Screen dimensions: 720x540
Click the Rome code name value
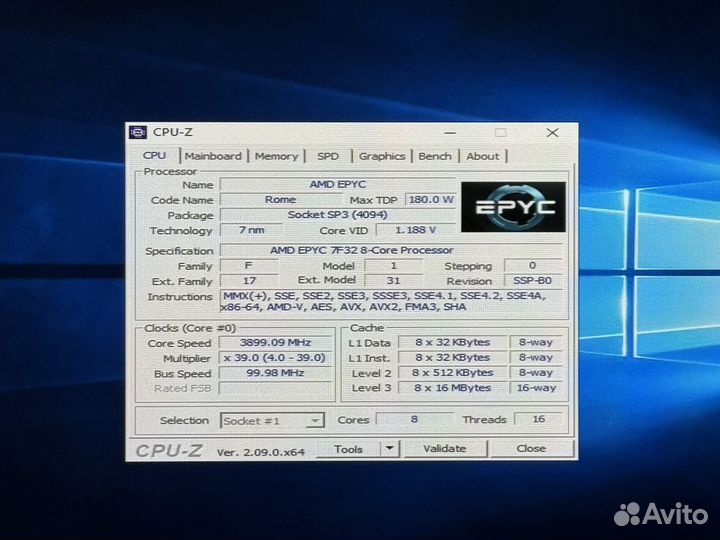point(281,200)
